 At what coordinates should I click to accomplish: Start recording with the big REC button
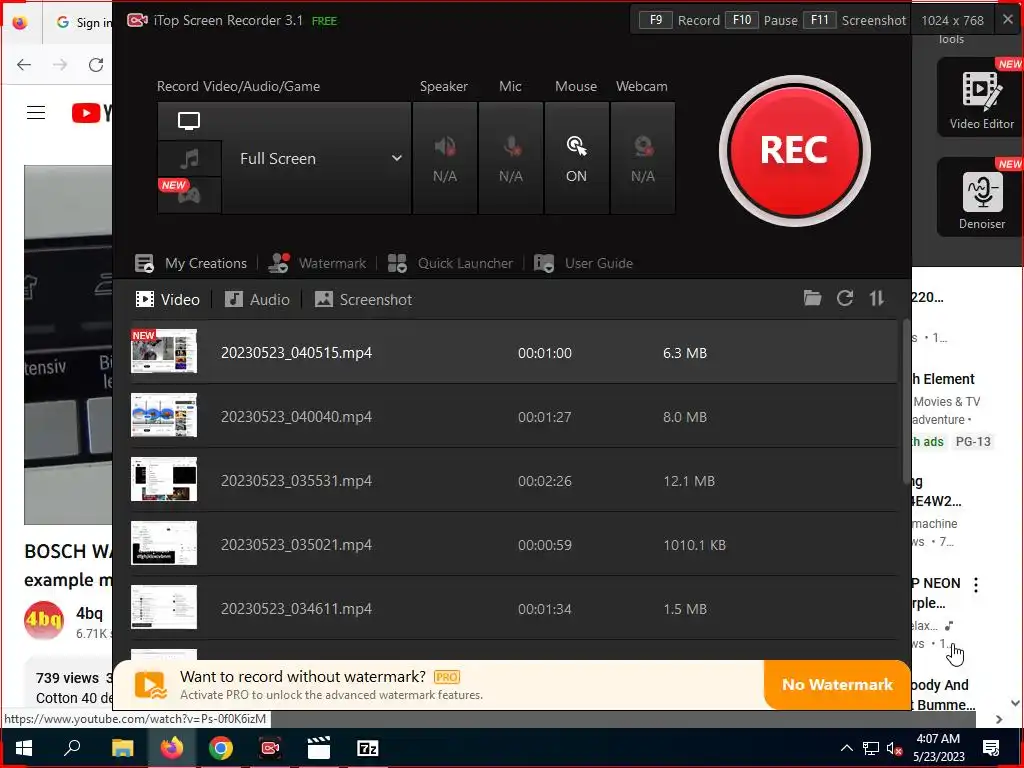(794, 151)
